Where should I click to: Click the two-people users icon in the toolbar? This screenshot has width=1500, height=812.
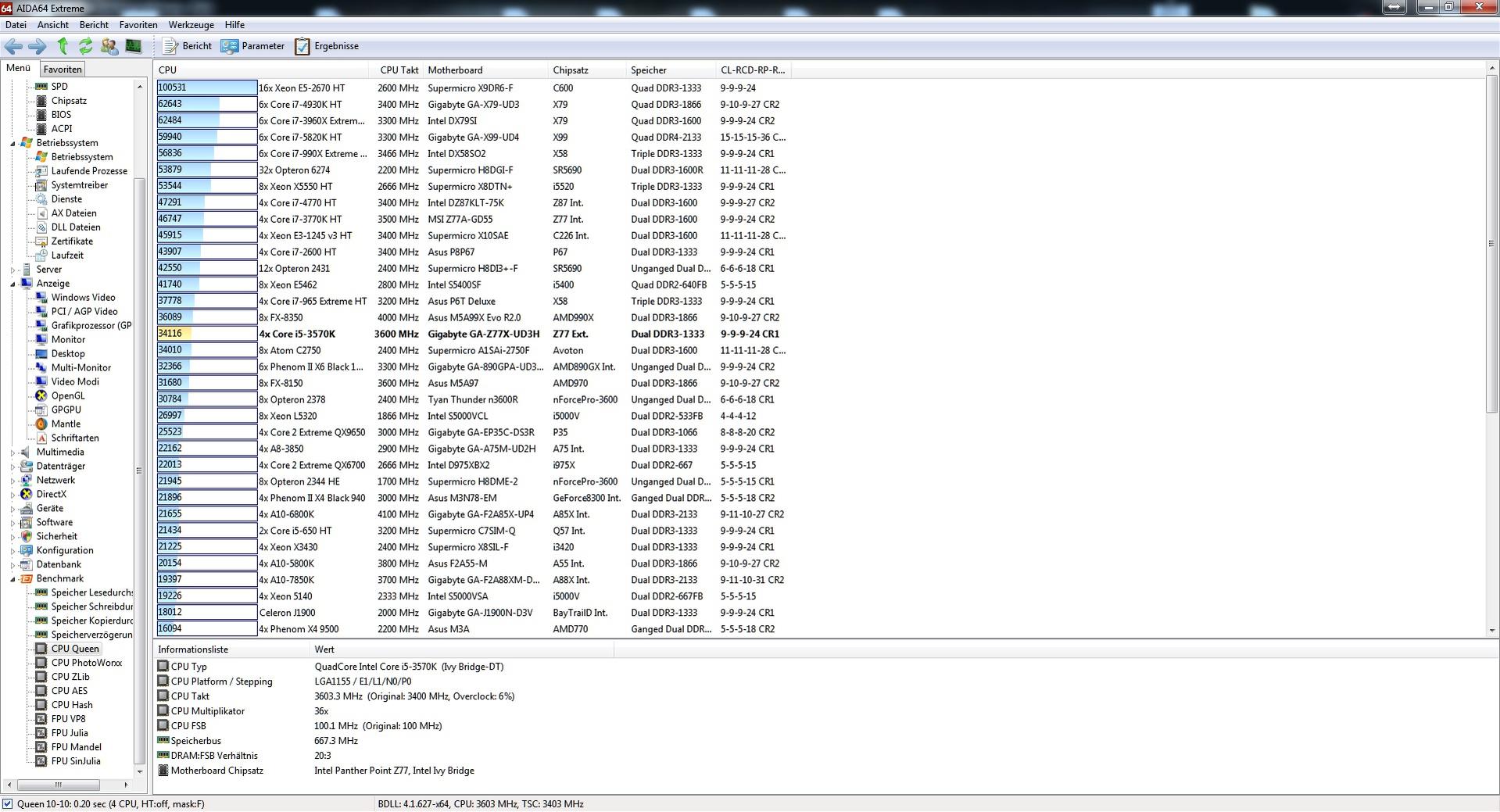pos(109,46)
